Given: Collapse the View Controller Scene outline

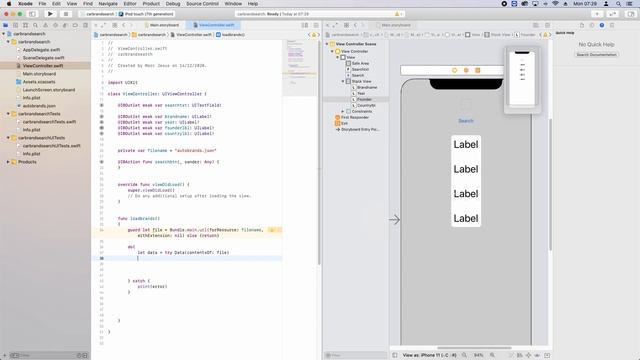Looking at the screenshot, I should [327, 44].
